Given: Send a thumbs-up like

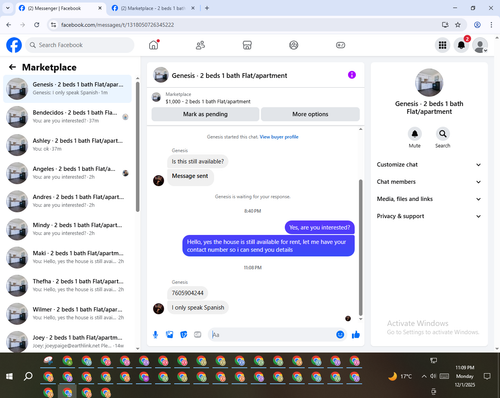Looking at the screenshot, I should pyautogui.click(x=356, y=334).
